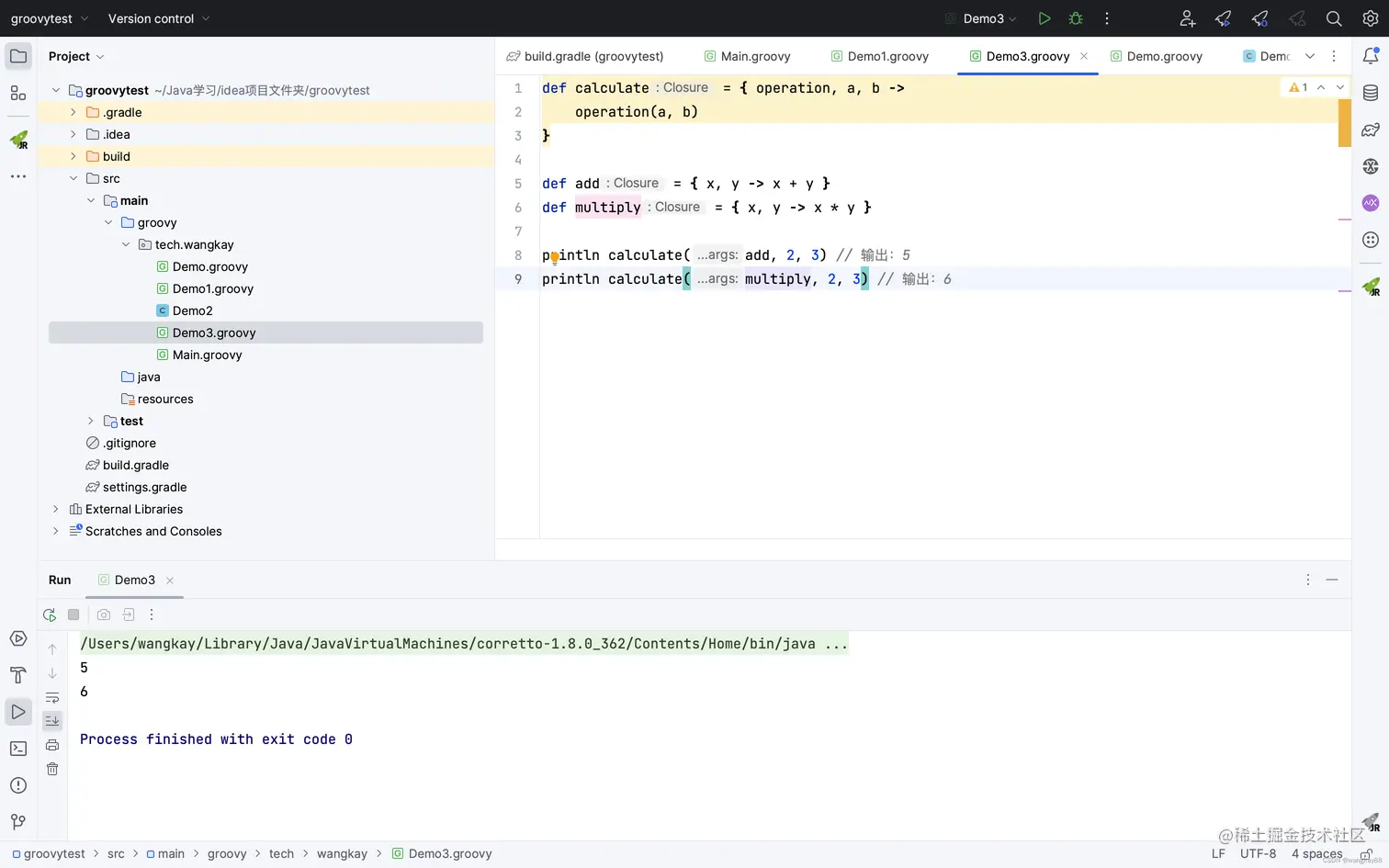Open the Problems tool window
Image resolution: width=1389 pixels, height=868 pixels.
tap(18, 785)
